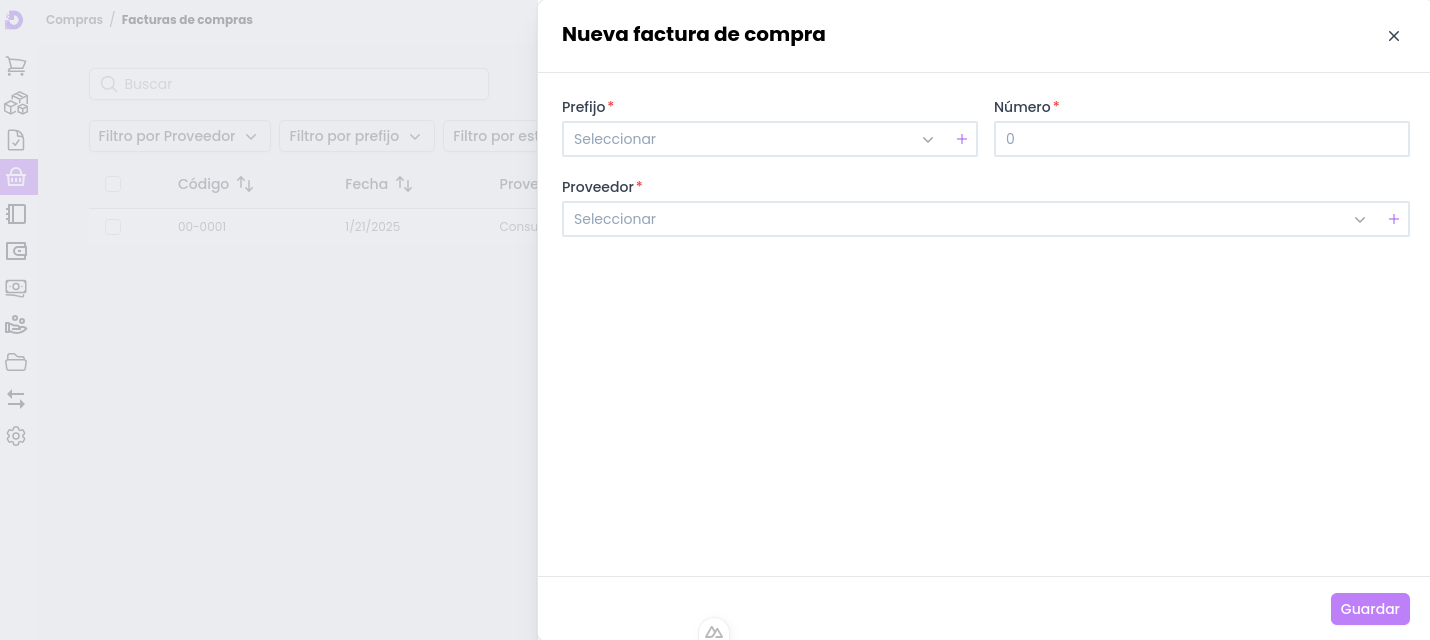This screenshot has height=640, width=1430.
Task: Go to Compras in breadcrumb
Action: 74,20
